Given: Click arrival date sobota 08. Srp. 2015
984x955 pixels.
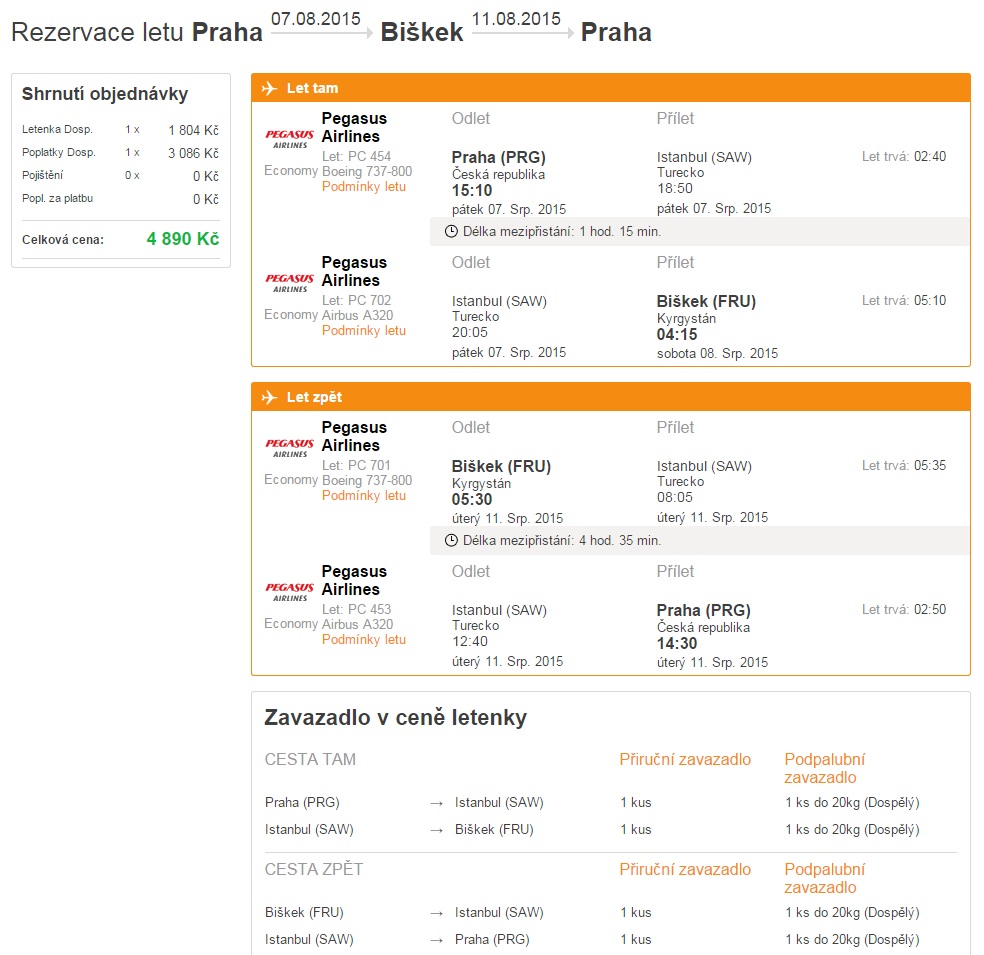Looking at the screenshot, I should click(717, 353).
